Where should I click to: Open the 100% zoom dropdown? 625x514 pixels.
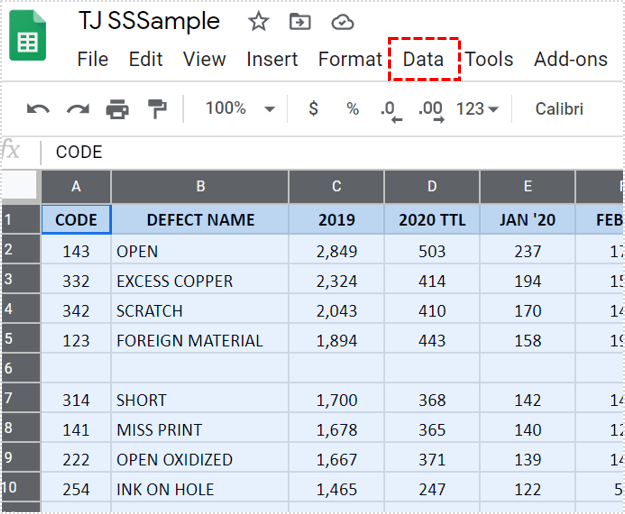tap(240, 109)
